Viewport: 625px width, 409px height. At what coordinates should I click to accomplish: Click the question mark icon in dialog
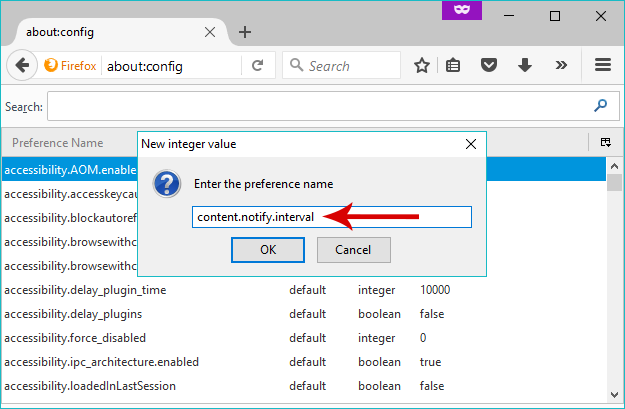[167, 184]
